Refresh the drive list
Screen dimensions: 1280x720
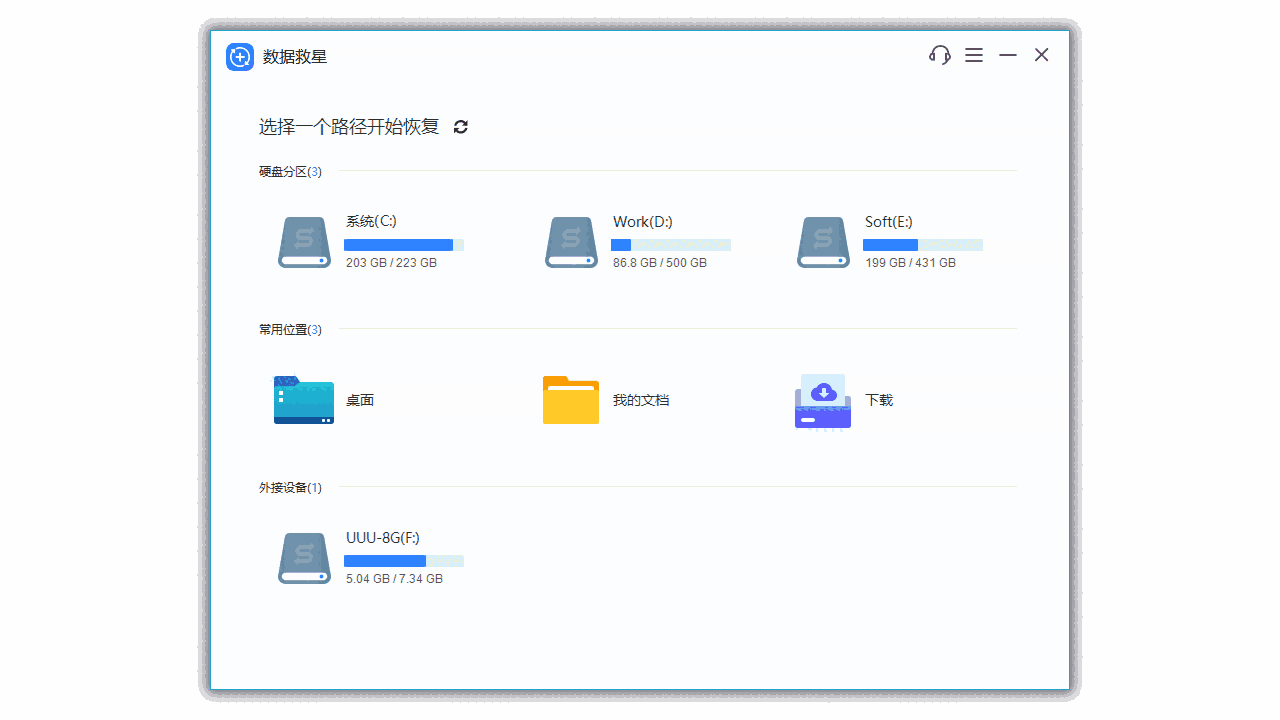tap(460, 127)
